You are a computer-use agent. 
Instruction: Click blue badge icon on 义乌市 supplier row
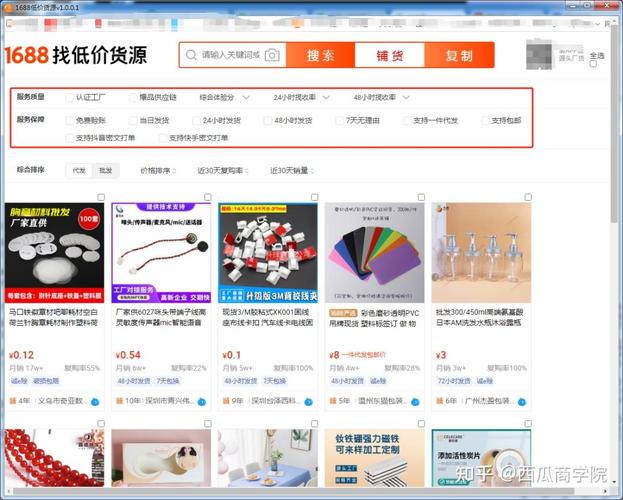coord(95,402)
